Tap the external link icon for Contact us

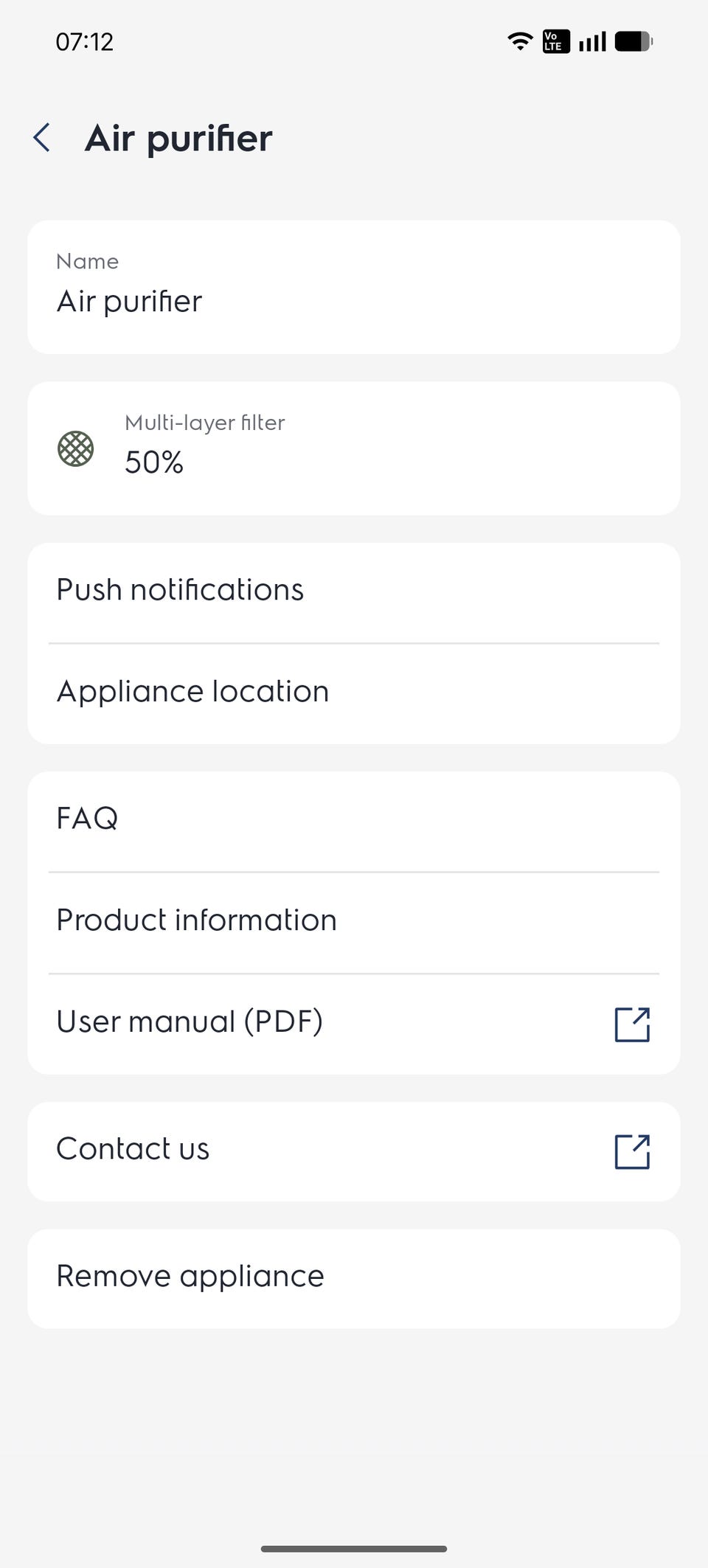point(632,1151)
